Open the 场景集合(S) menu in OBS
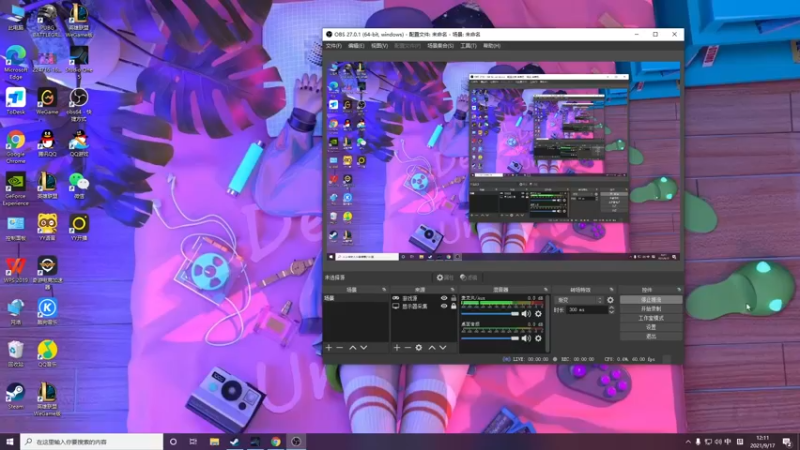 (x=440, y=46)
